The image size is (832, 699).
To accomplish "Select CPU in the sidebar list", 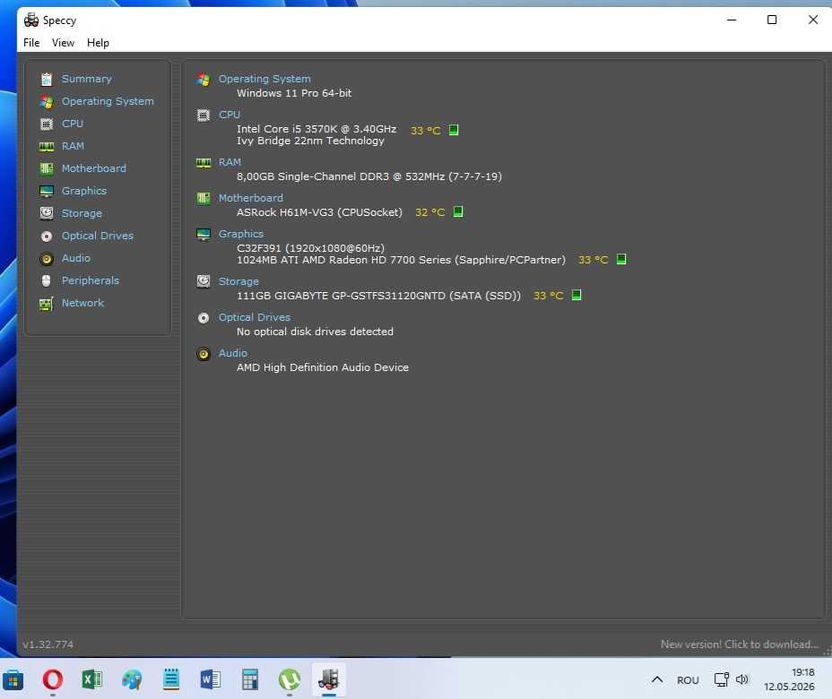I will coord(72,124).
